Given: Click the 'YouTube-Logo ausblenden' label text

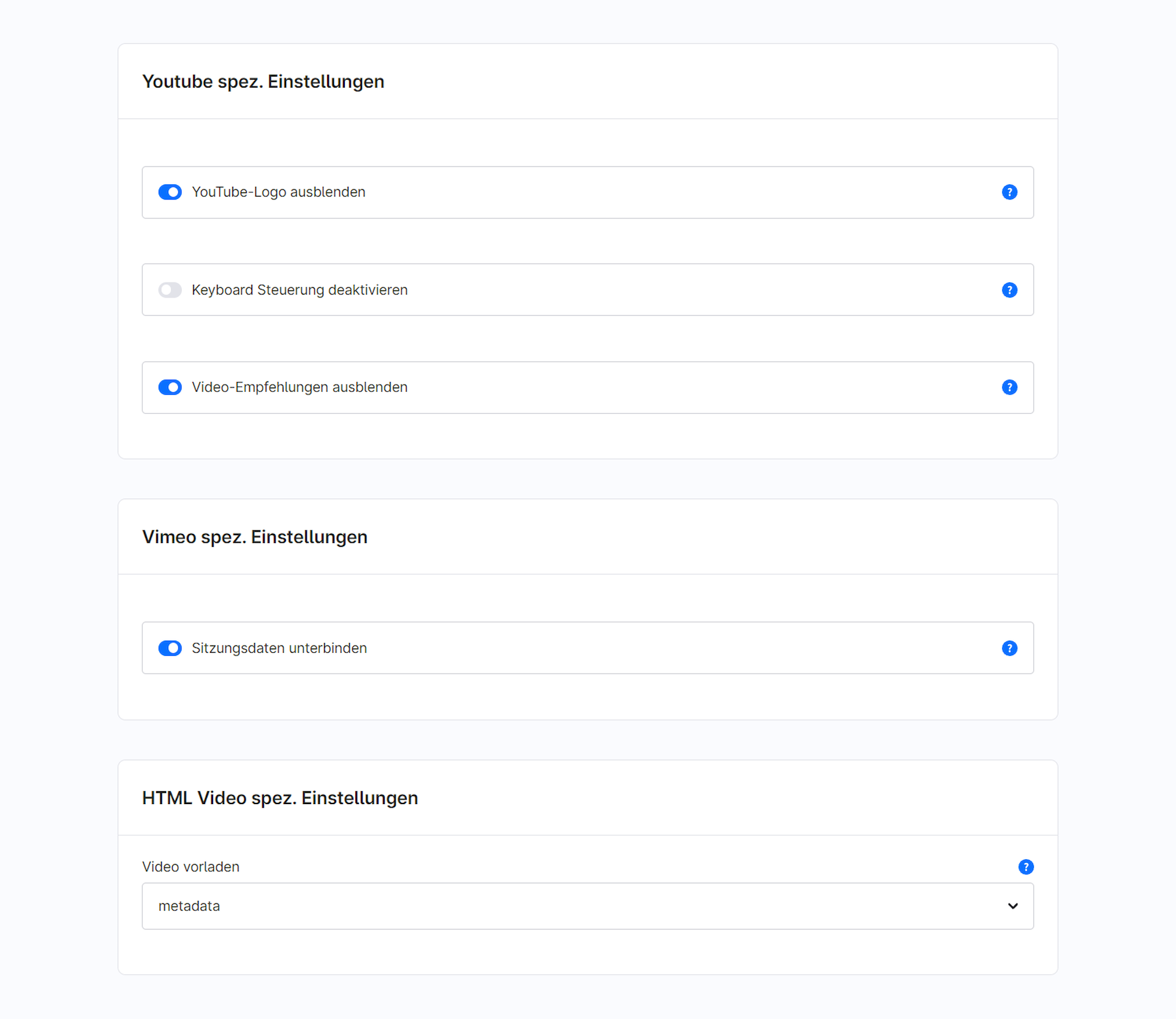Looking at the screenshot, I should pyautogui.click(x=279, y=192).
